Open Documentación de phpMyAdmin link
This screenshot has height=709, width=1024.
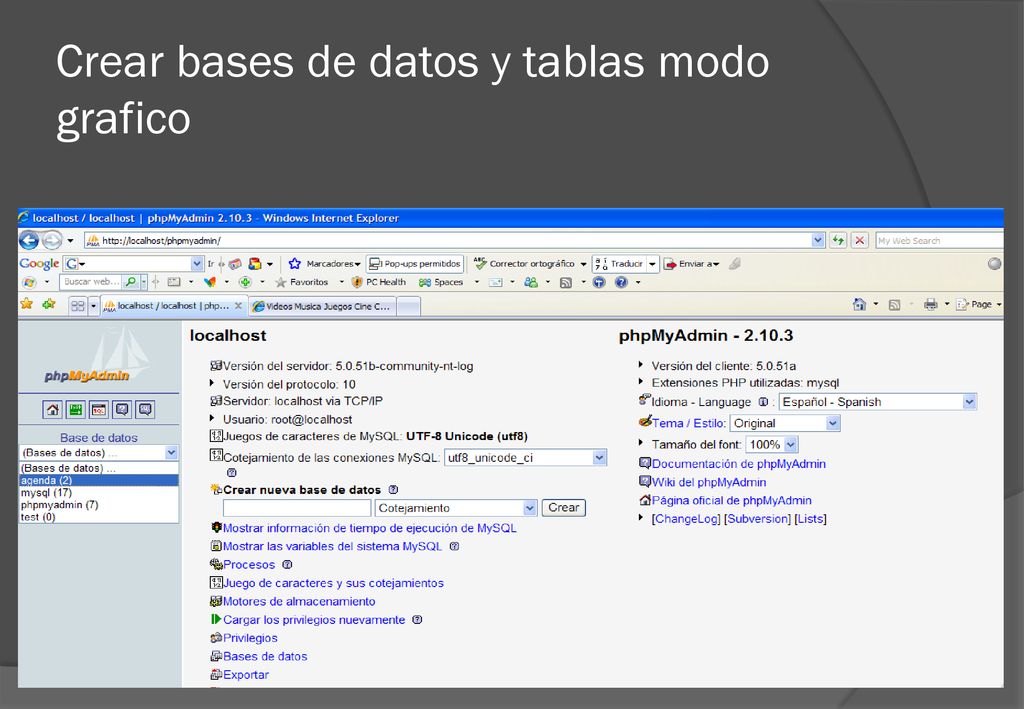coord(739,464)
